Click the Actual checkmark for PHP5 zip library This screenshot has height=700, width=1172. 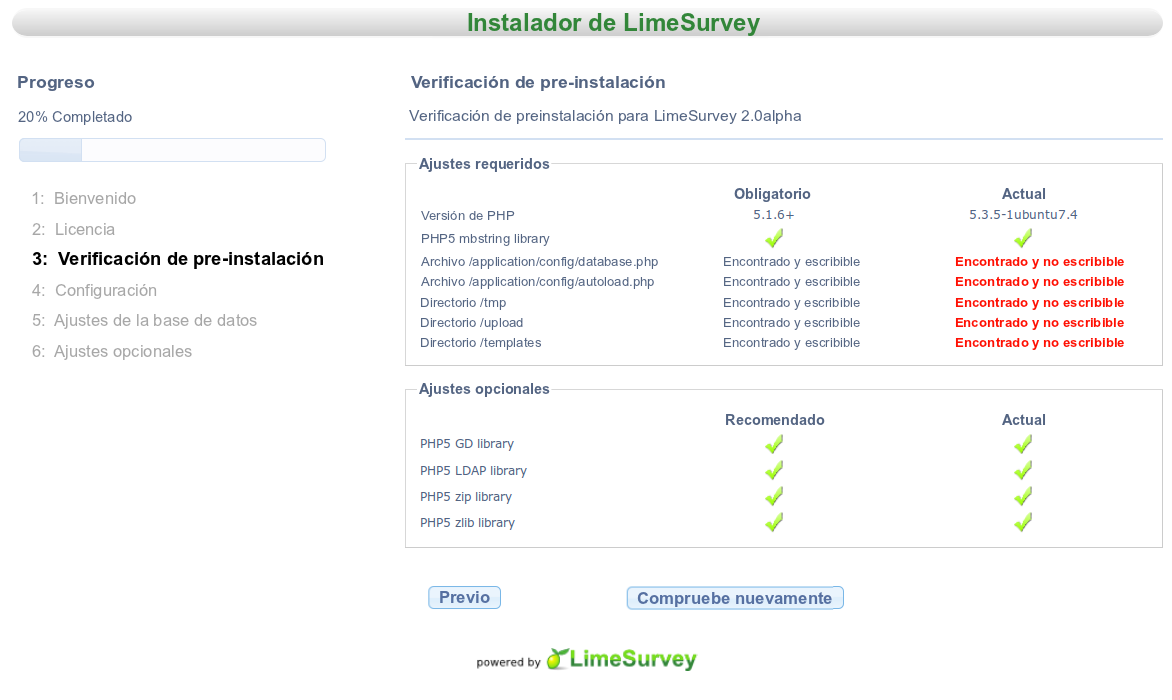tap(1022, 496)
